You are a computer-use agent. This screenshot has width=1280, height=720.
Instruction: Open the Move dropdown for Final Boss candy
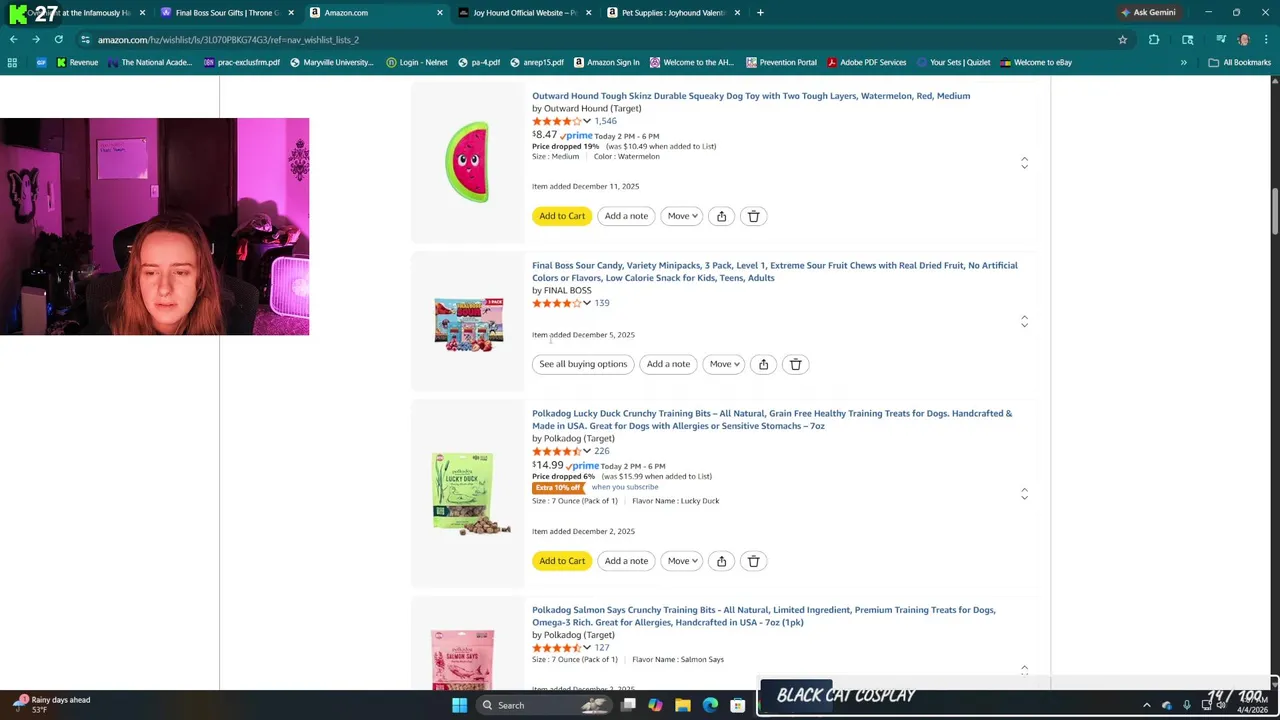(724, 364)
